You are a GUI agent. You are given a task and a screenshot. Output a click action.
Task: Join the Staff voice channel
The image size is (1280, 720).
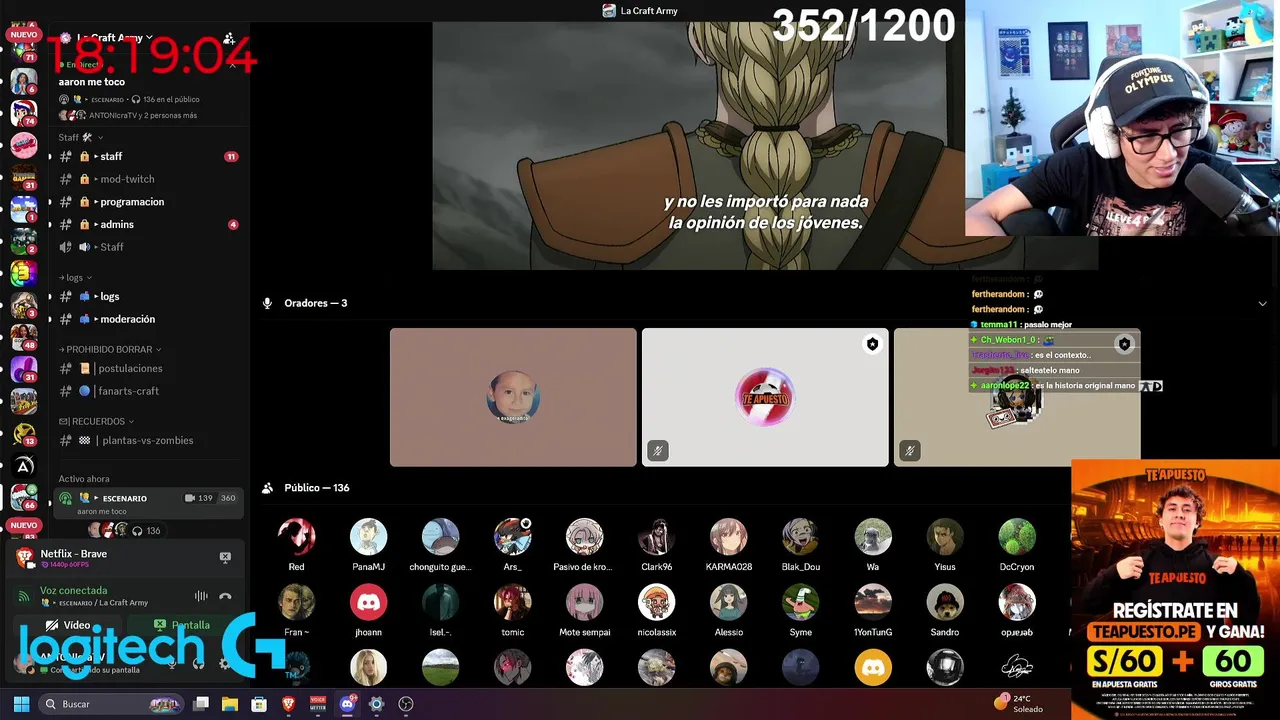(x=148, y=247)
